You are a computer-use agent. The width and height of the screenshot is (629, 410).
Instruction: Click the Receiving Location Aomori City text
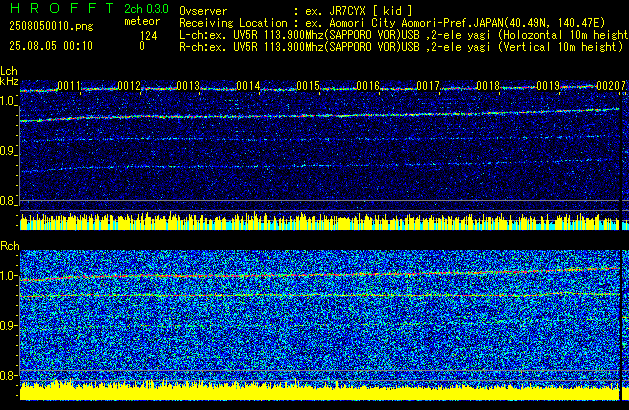[x=392, y=23]
